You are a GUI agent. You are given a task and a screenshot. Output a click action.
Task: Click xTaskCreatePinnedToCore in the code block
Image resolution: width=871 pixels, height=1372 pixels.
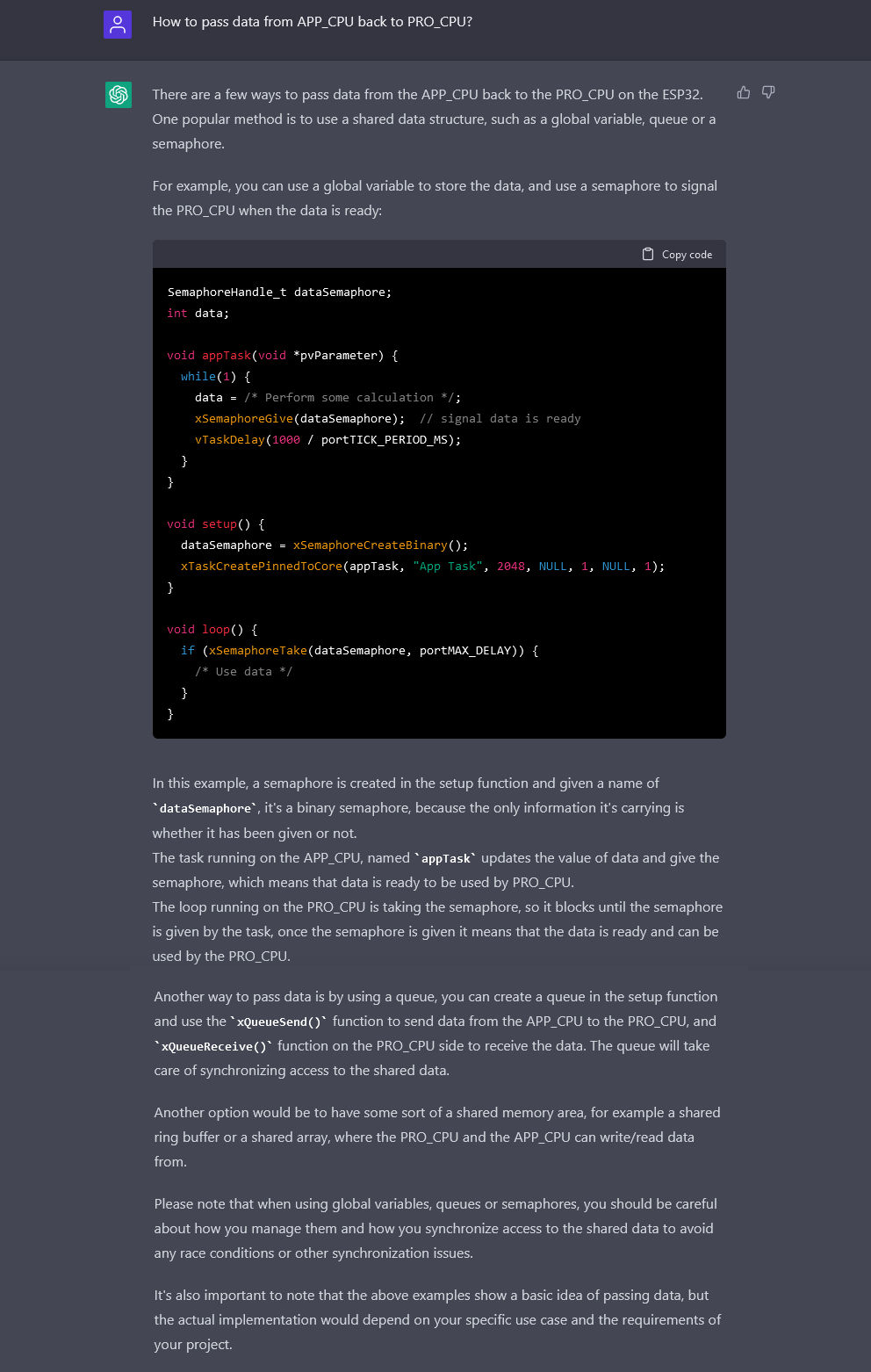262,567
